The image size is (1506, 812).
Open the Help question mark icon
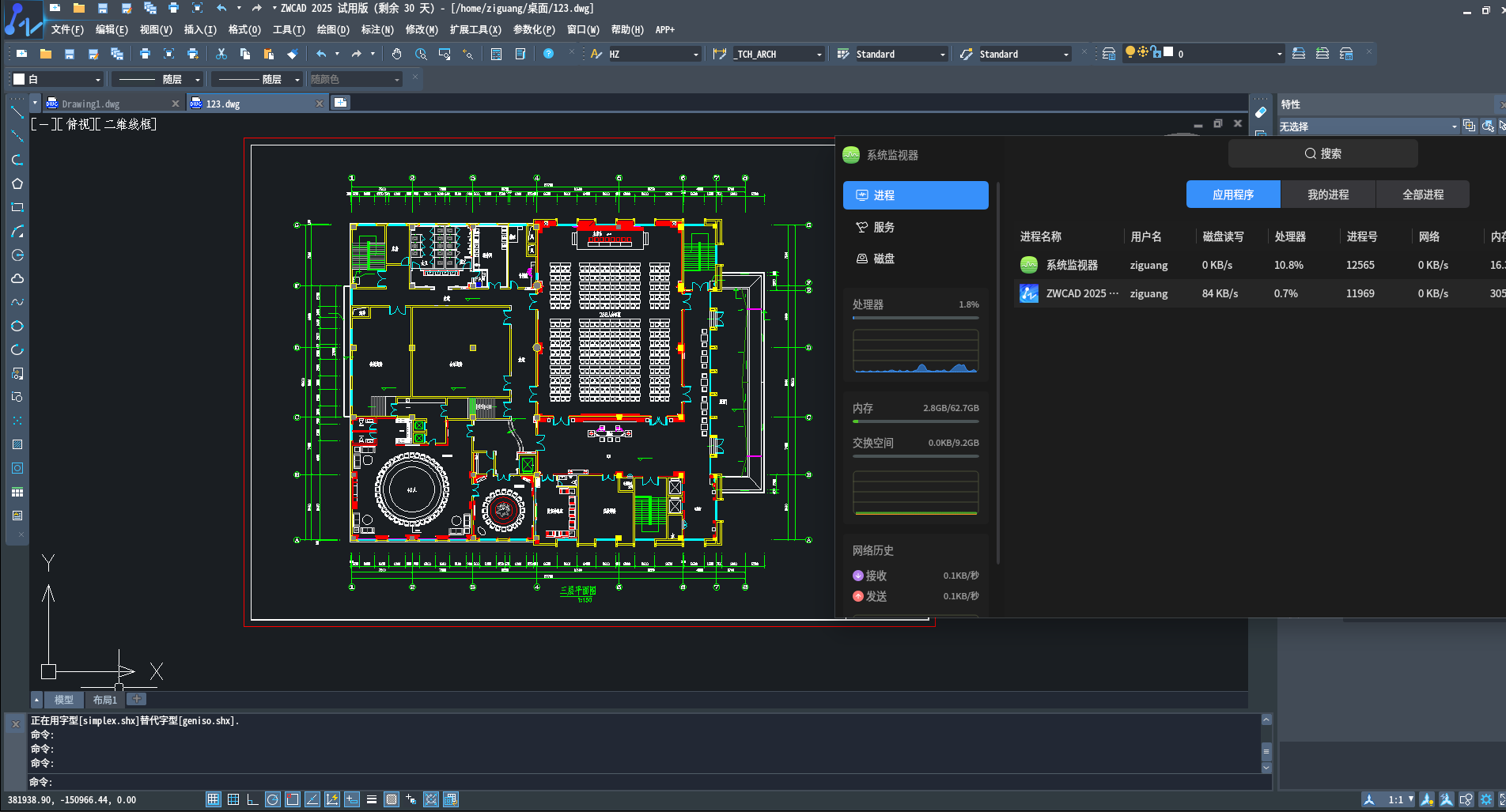point(548,54)
